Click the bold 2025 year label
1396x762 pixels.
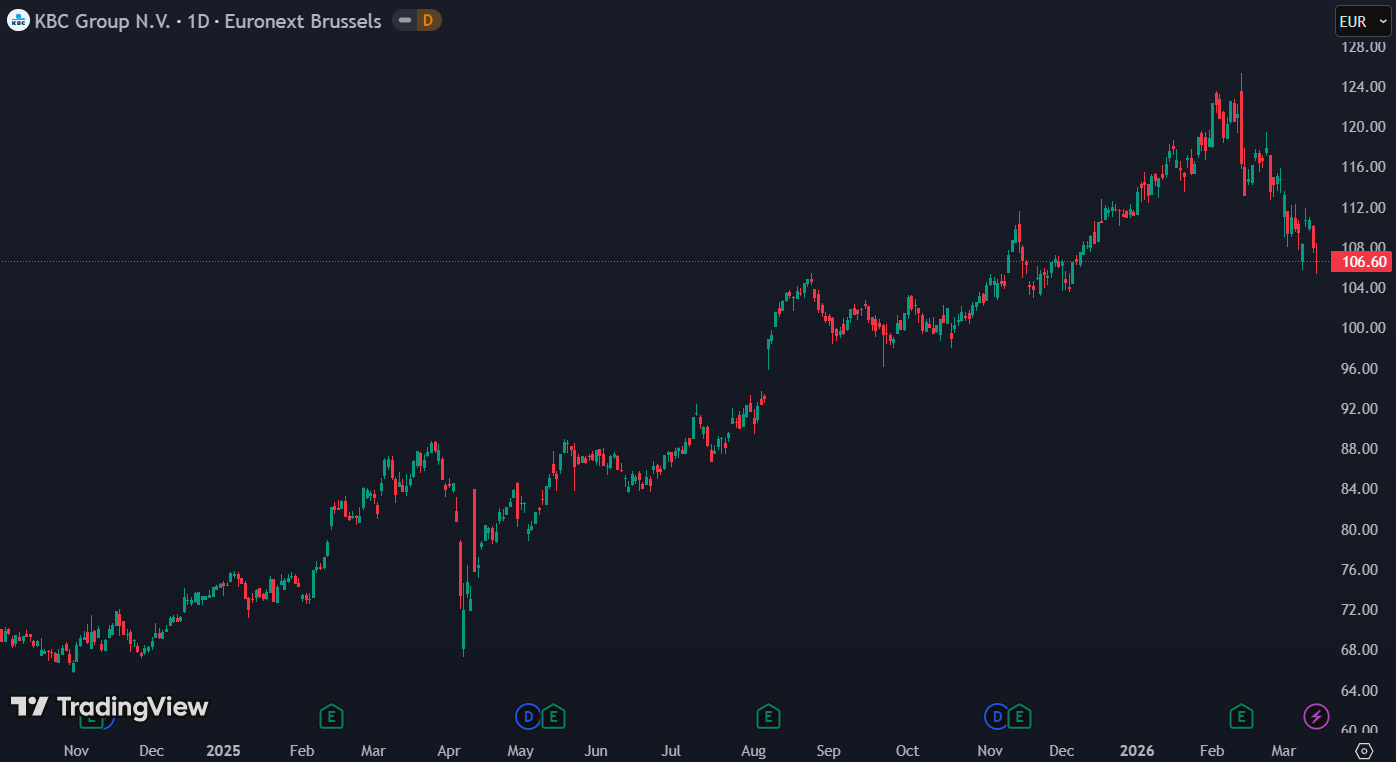tap(223, 751)
